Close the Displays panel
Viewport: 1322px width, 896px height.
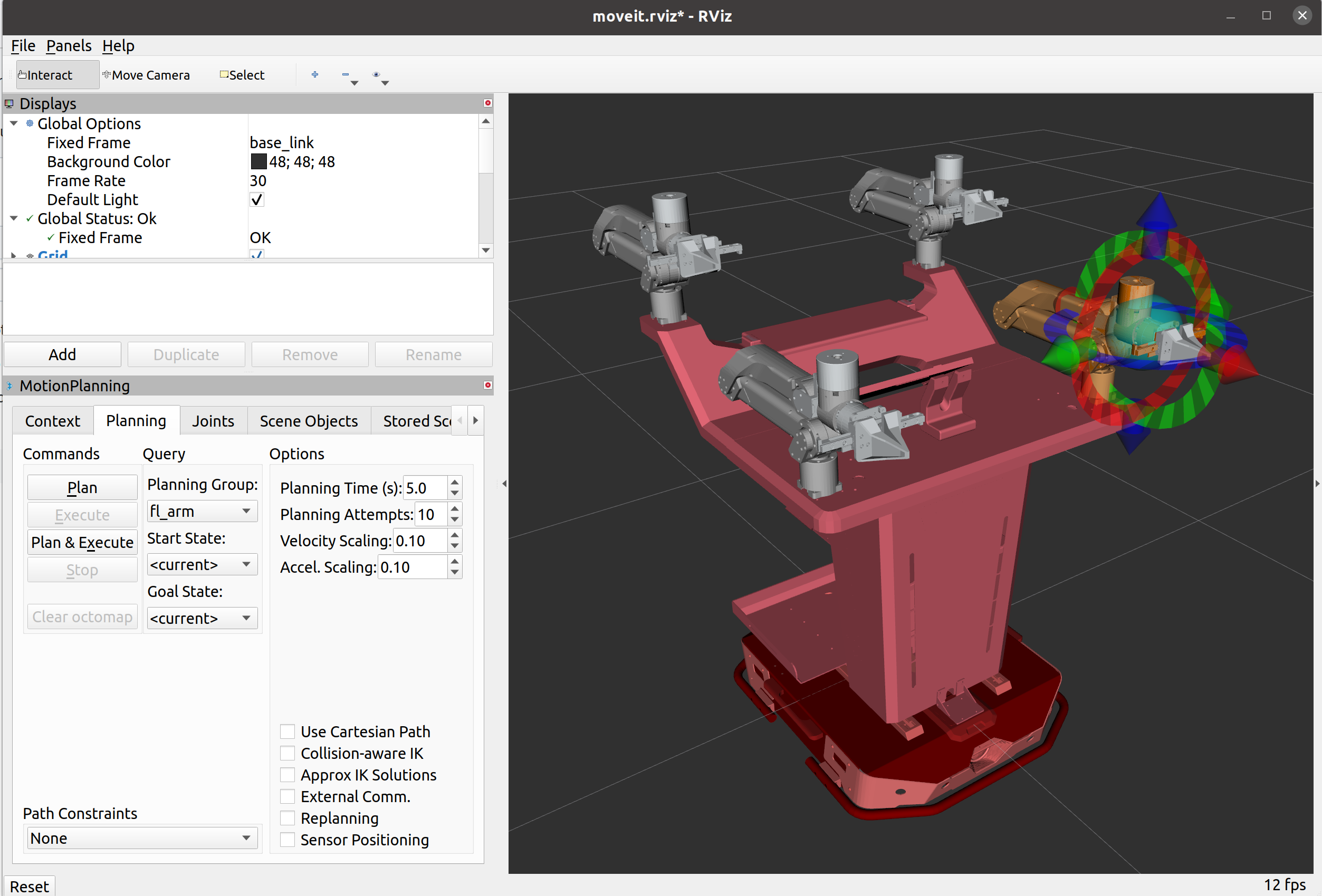coord(487,103)
